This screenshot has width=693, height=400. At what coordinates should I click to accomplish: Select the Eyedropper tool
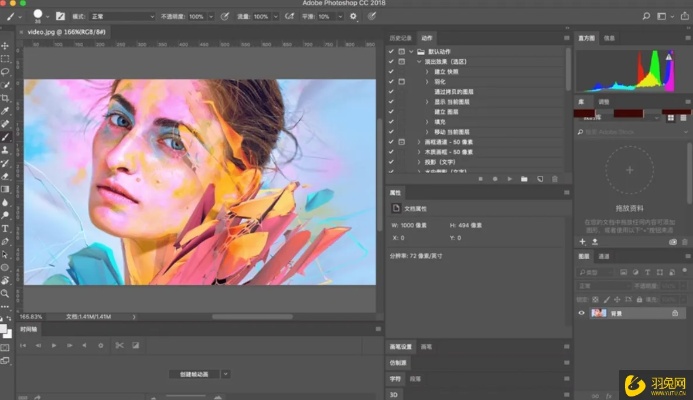tap(5, 111)
